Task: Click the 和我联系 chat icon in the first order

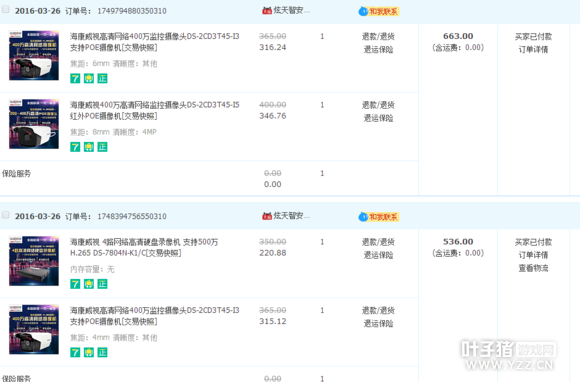Action: pos(379,11)
